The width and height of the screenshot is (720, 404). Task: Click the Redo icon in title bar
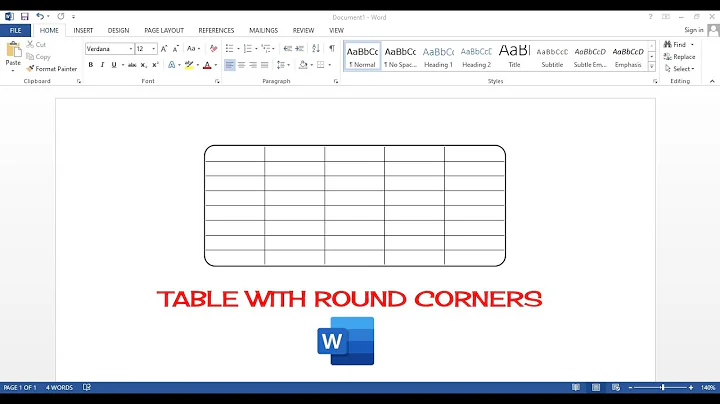point(61,17)
